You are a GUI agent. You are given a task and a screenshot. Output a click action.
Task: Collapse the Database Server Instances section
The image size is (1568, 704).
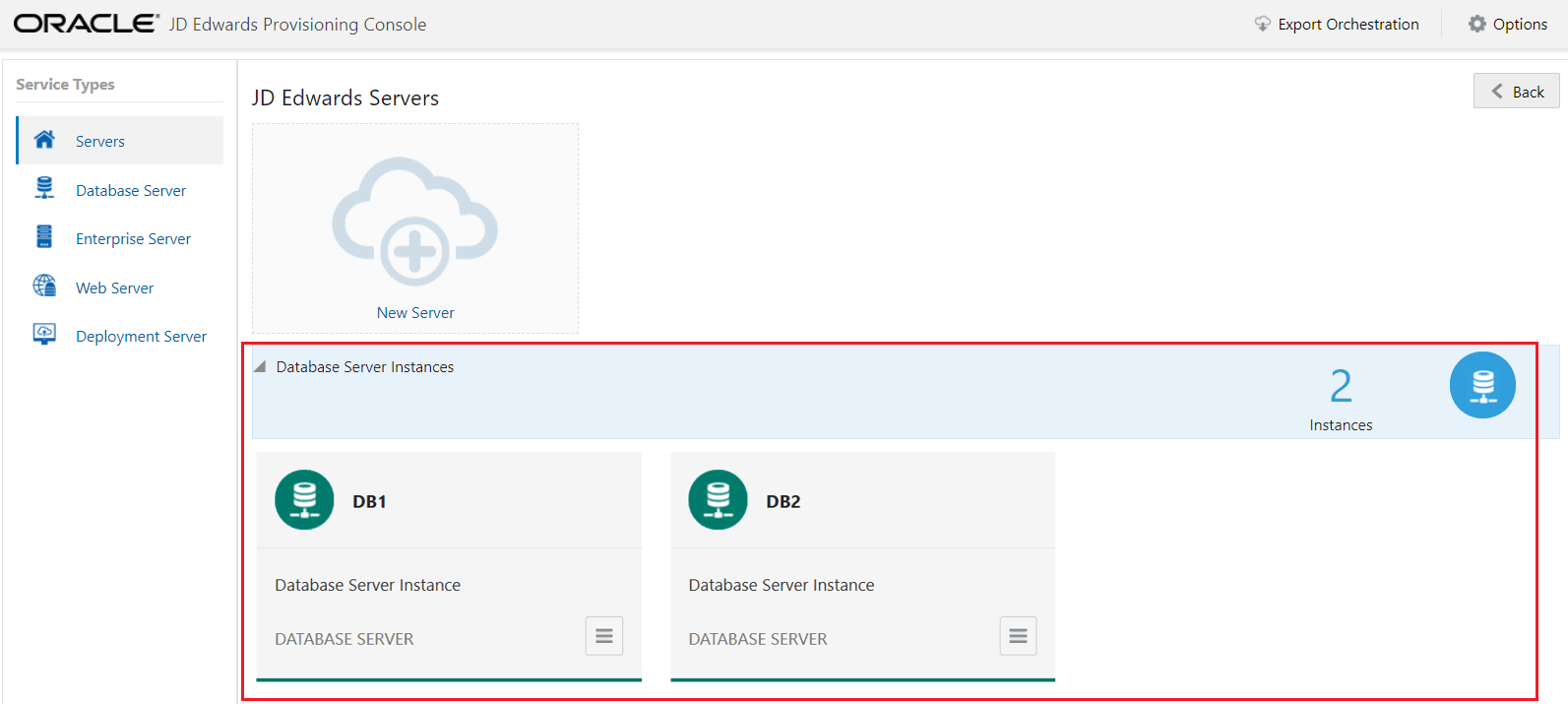[260, 366]
